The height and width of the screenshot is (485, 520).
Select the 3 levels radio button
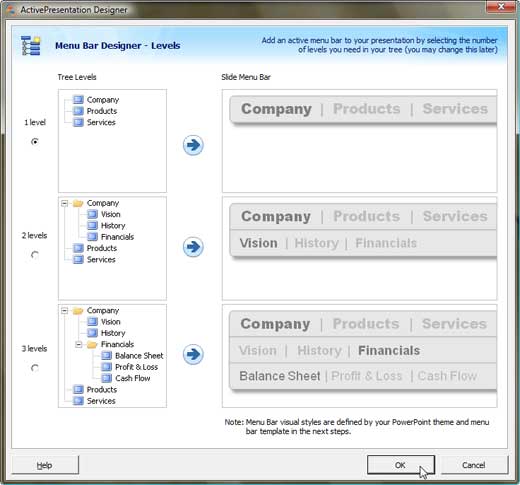(x=35, y=368)
